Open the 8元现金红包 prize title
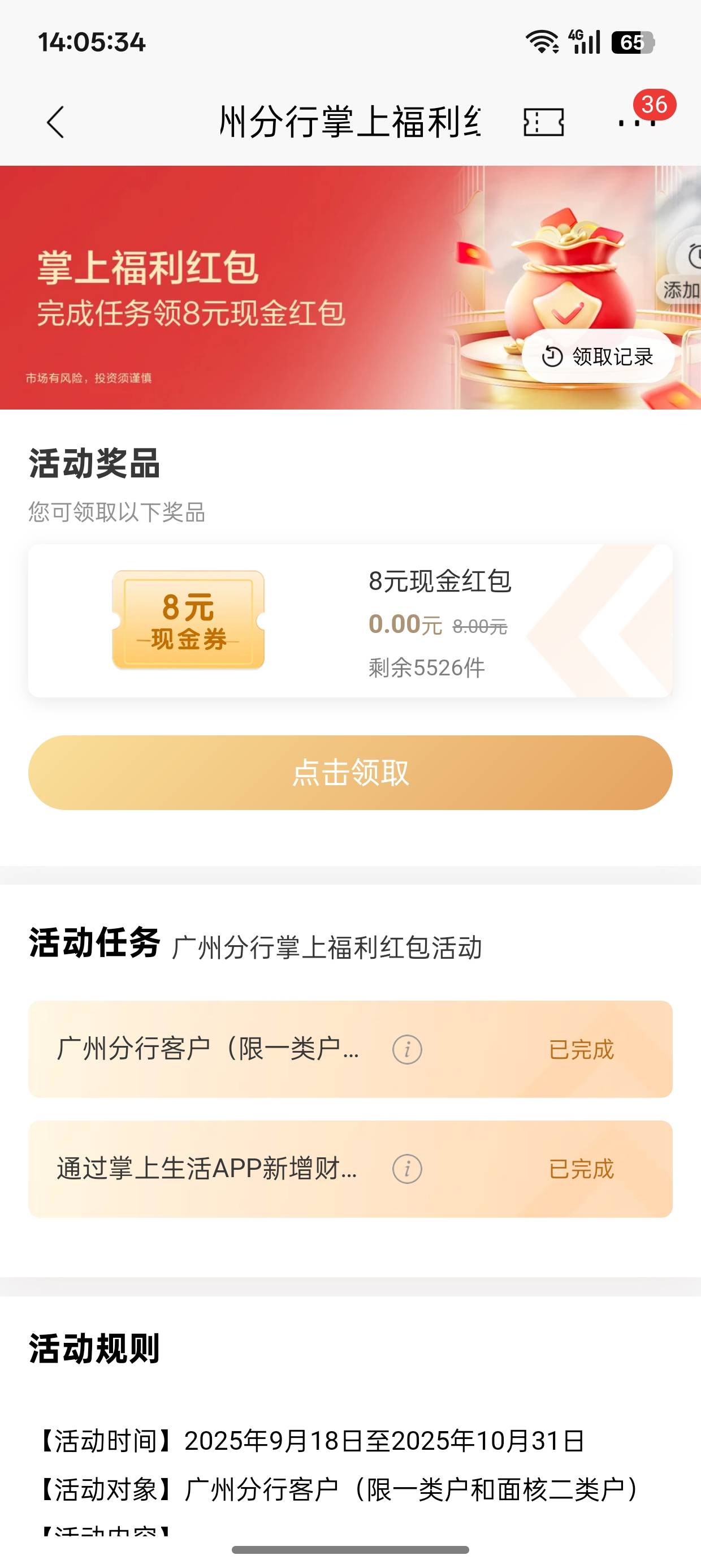Screen dimensions: 701x1568 (439, 581)
